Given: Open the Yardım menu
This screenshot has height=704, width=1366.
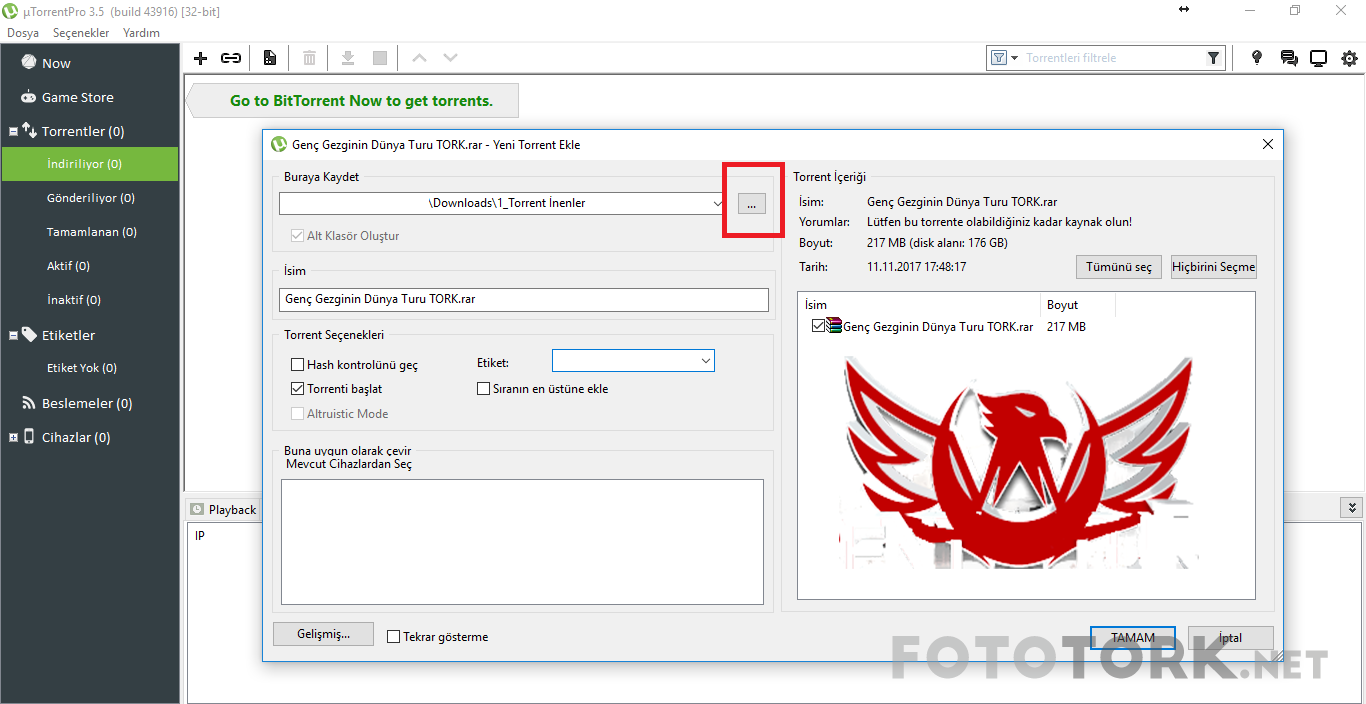Looking at the screenshot, I should click(x=141, y=33).
